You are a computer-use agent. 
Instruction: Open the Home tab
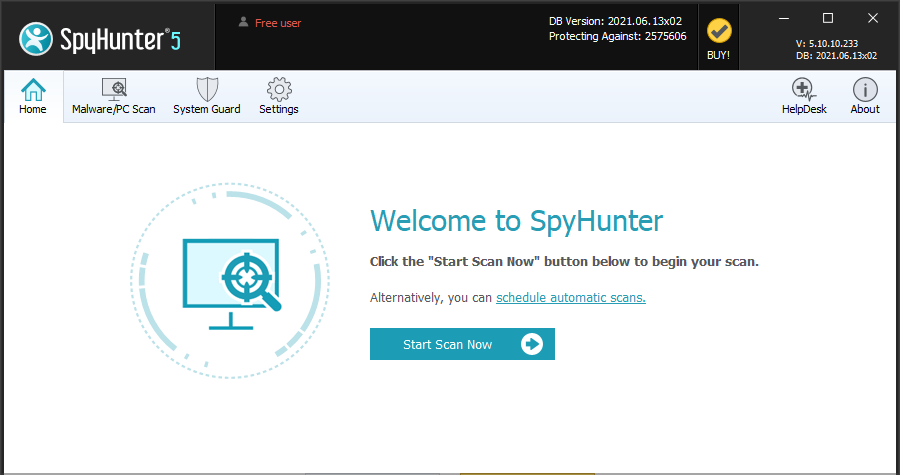33,96
